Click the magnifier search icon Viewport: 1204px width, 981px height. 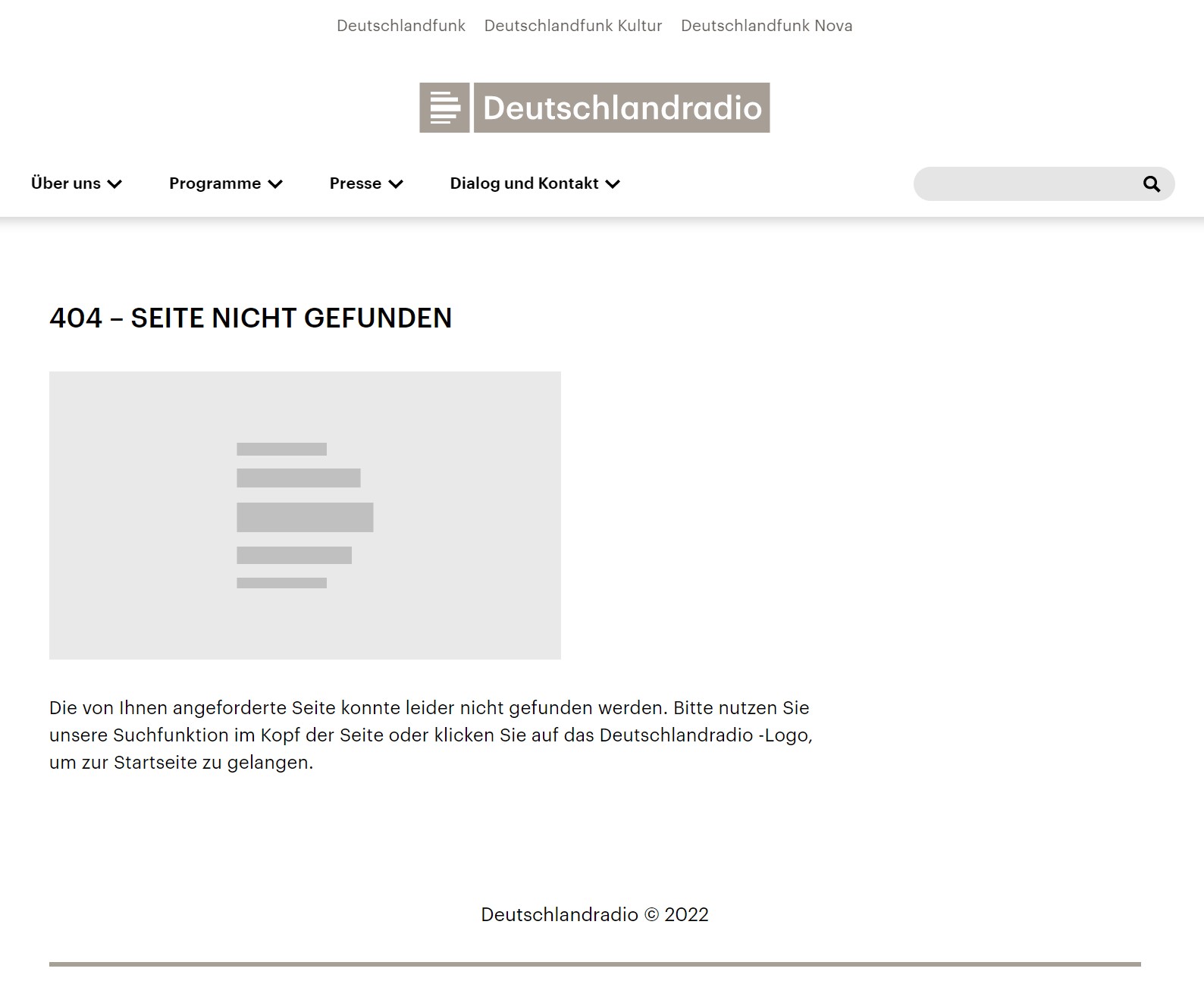click(1151, 183)
